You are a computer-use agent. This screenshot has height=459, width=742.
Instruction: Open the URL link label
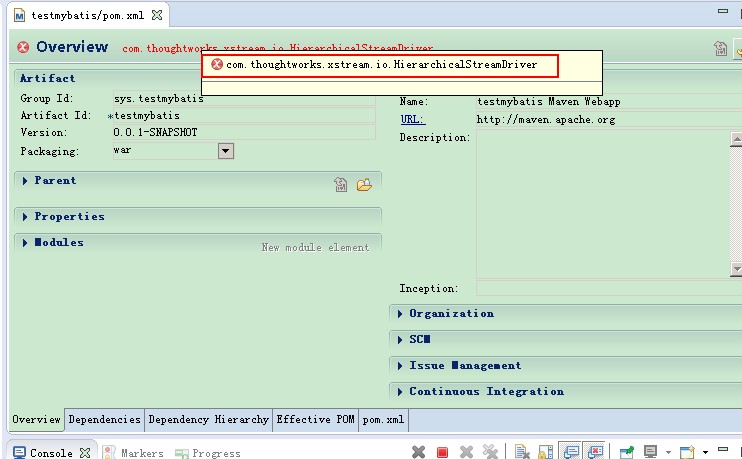coord(413,119)
